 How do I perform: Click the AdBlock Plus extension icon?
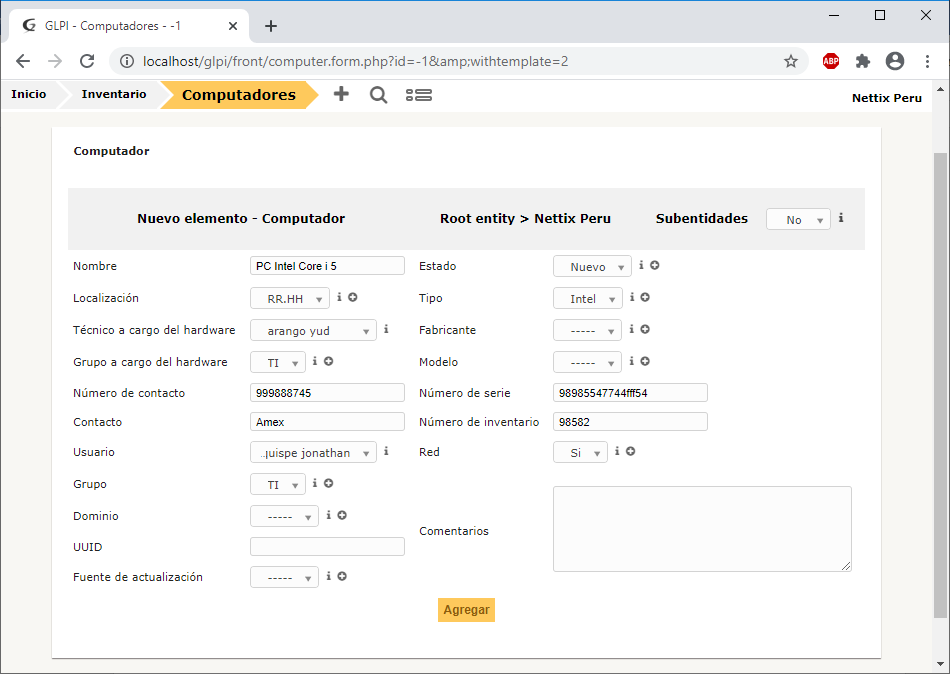click(x=831, y=61)
